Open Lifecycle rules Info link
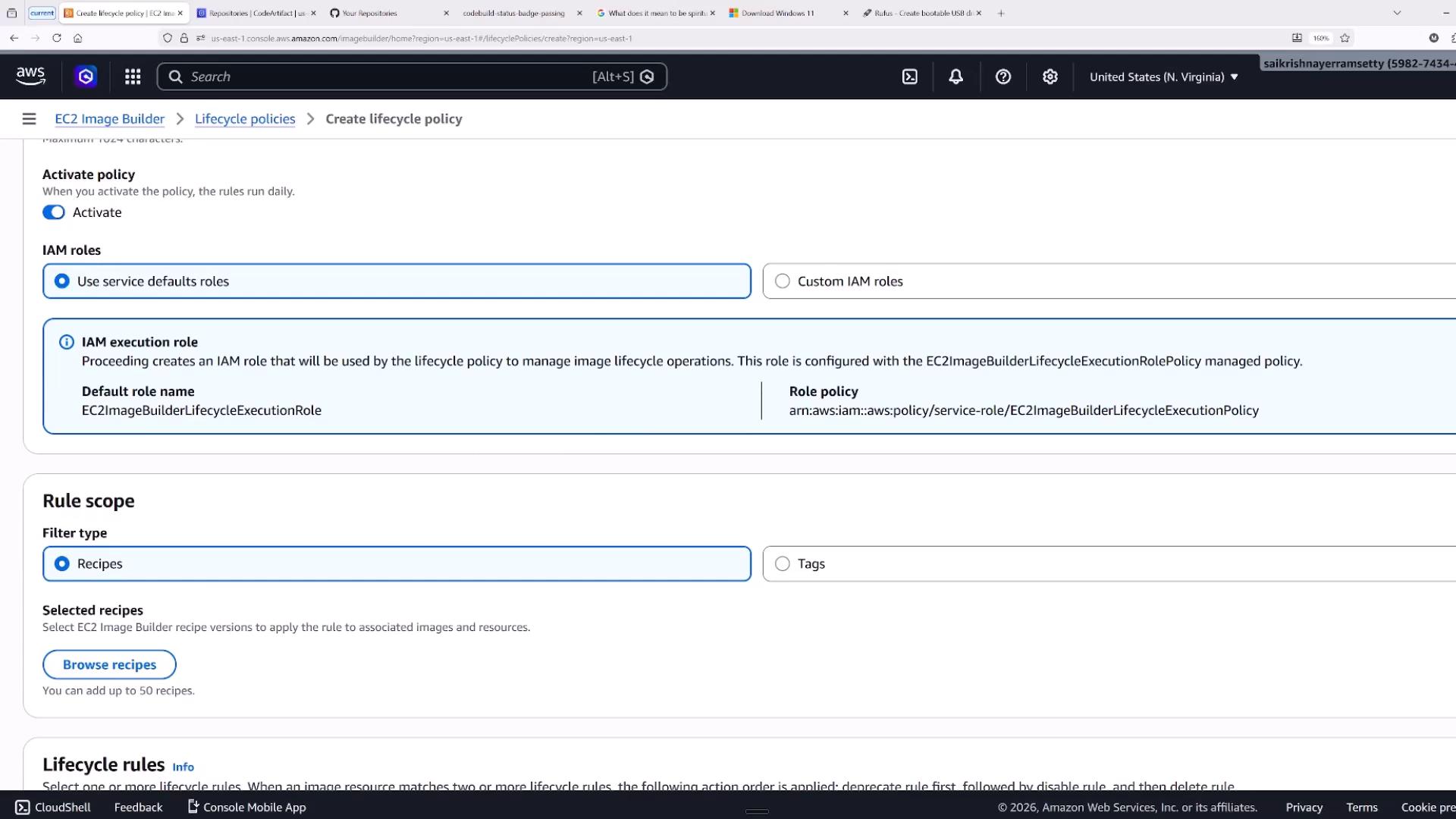Image resolution: width=1456 pixels, height=819 pixels. [183, 767]
